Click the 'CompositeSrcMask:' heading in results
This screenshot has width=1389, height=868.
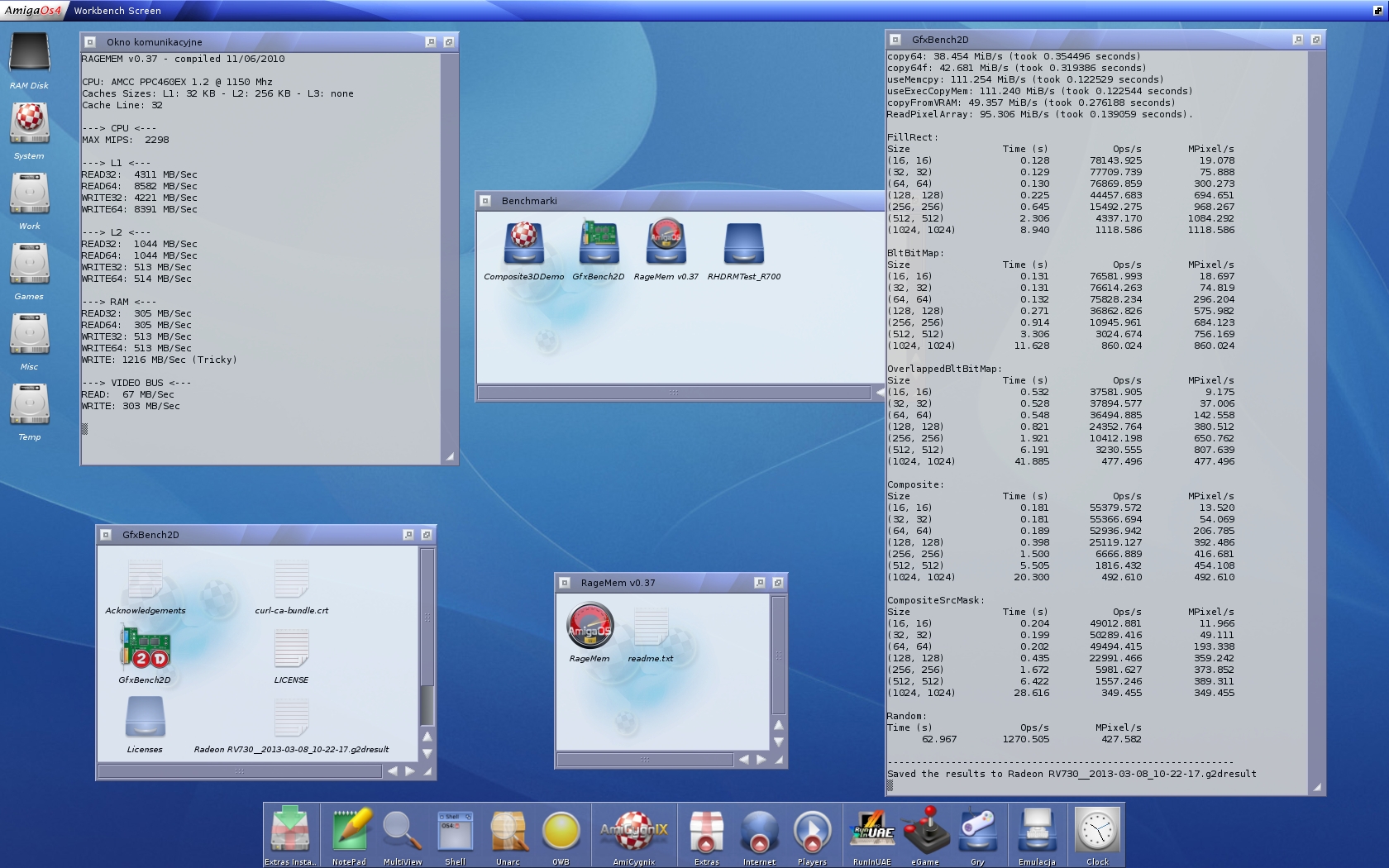936,600
